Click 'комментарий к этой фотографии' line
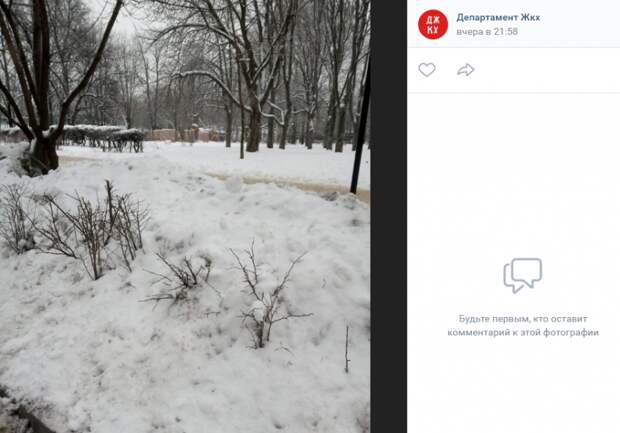 pyautogui.click(x=523, y=333)
